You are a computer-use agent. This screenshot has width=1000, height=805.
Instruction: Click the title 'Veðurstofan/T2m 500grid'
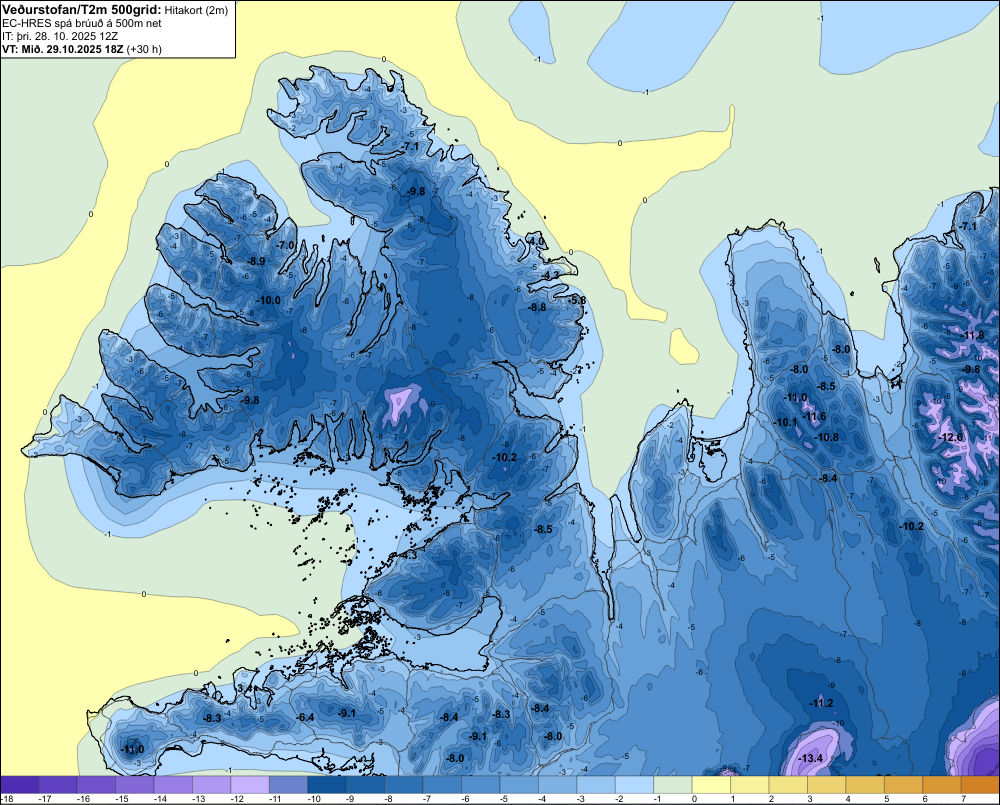[82, 10]
